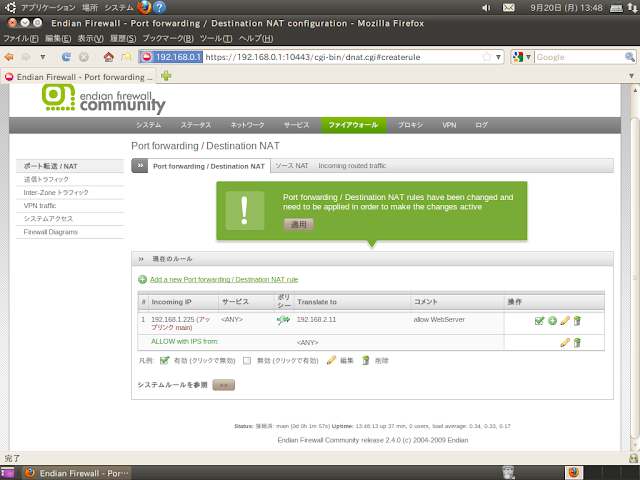
Task: Click the Google search box
Action: (580, 57)
